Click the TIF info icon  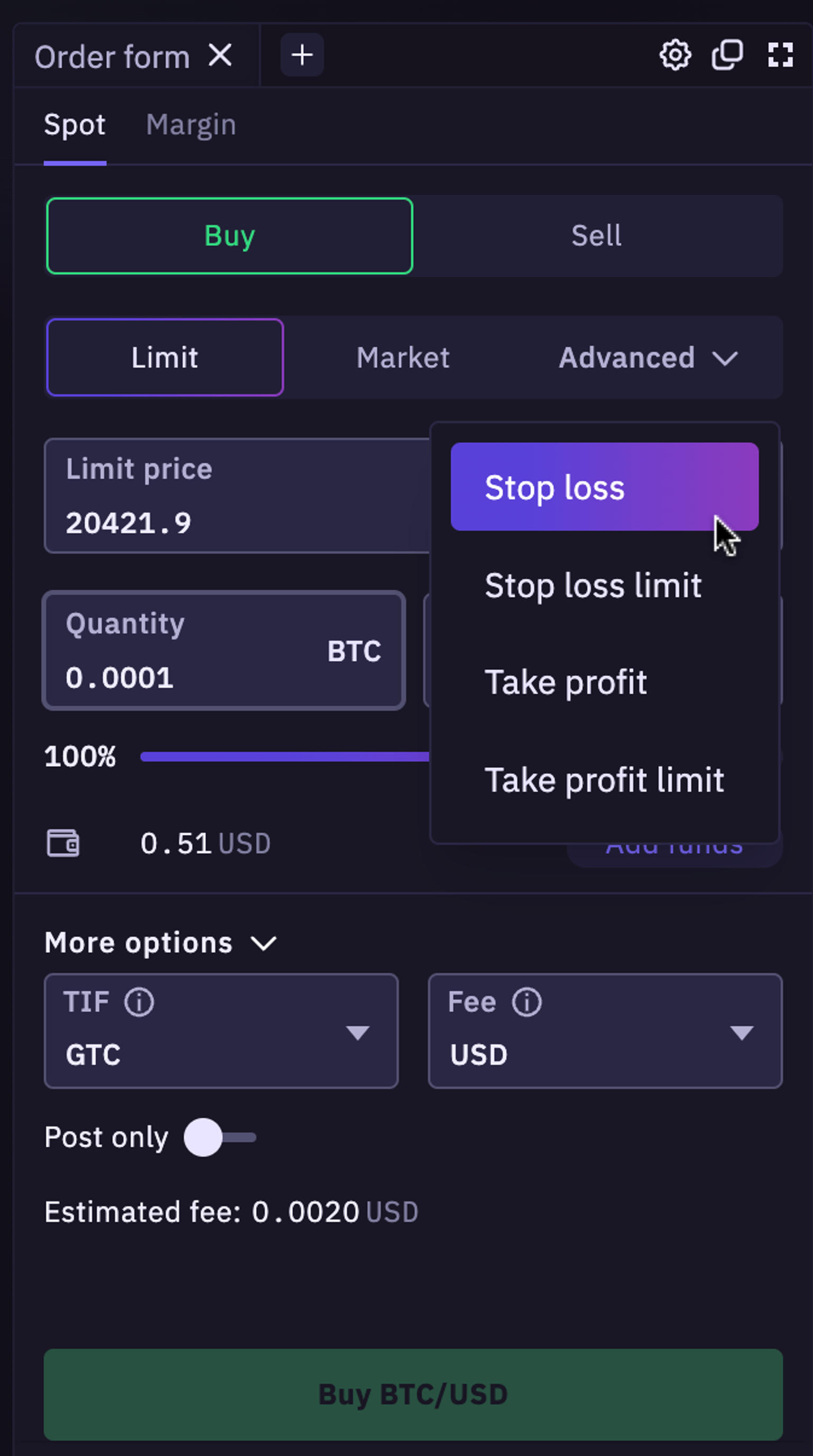(x=139, y=1002)
